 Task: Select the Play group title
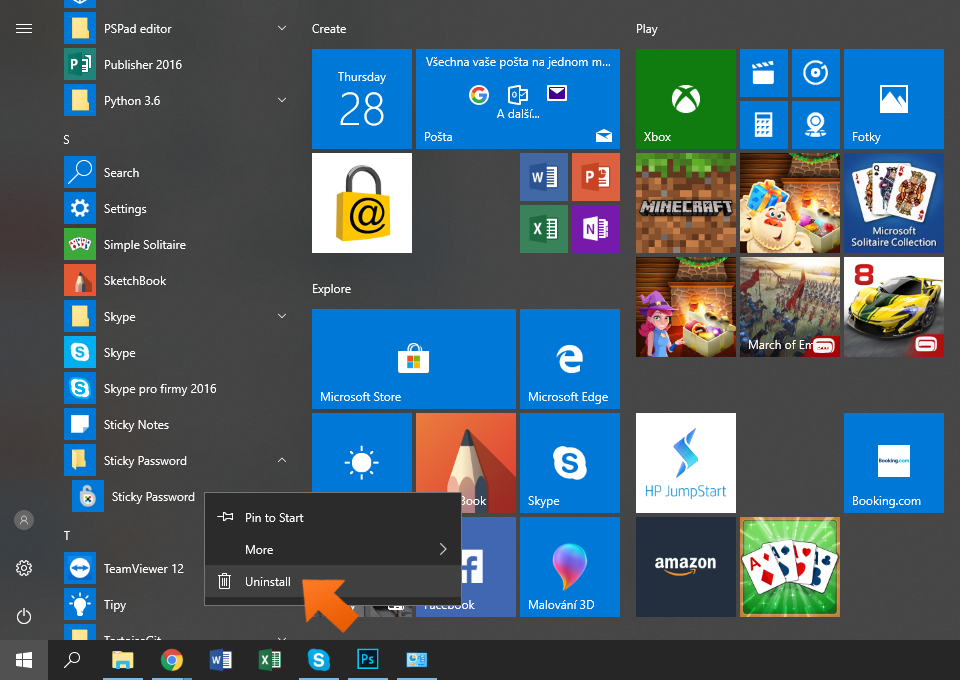[647, 29]
